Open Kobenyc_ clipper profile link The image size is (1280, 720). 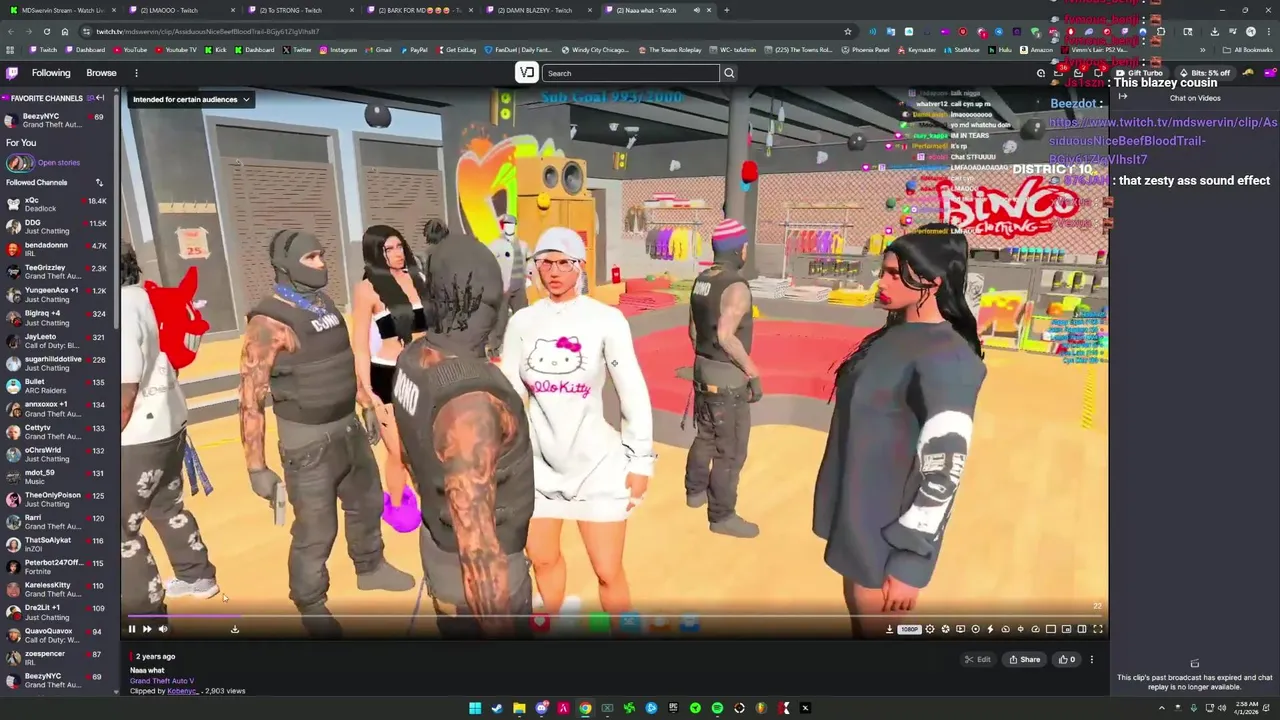[183, 691]
